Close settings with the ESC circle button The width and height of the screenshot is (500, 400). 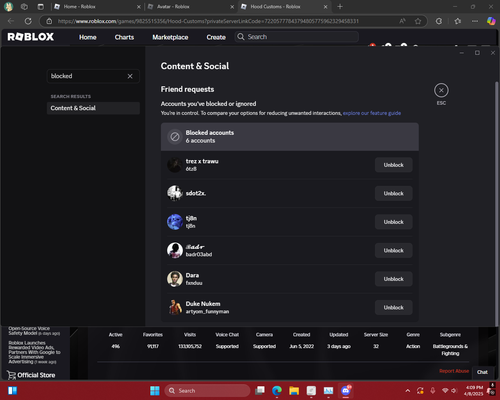point(441,90)
